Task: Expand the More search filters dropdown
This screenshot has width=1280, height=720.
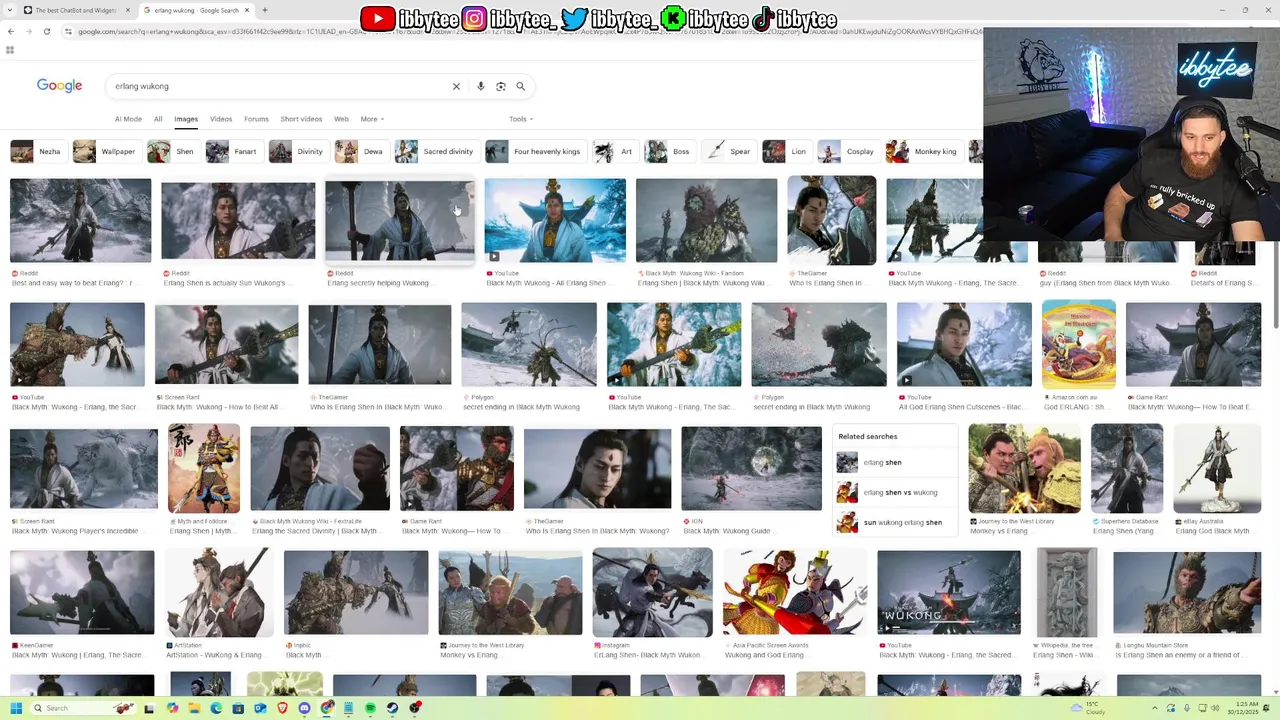Action: 372,119
